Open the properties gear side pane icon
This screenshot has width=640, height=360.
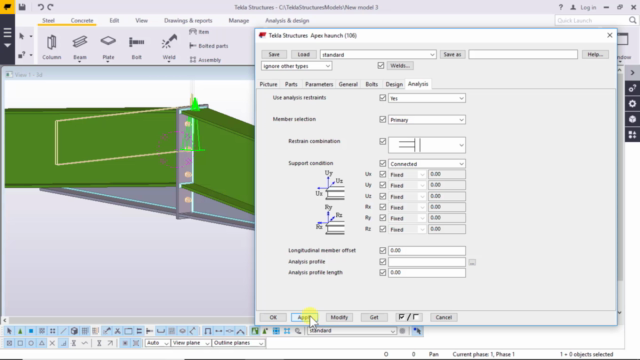(x=632, y=104)
